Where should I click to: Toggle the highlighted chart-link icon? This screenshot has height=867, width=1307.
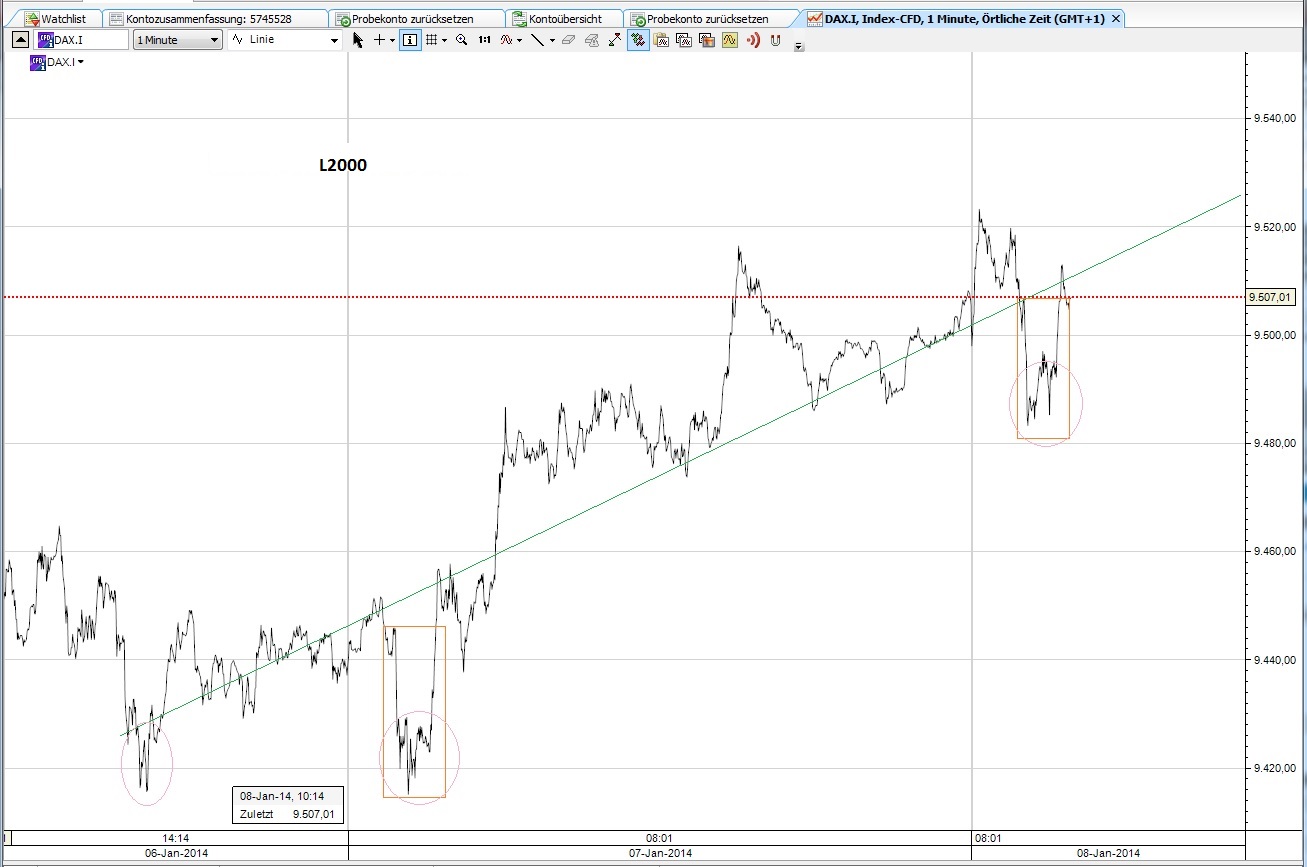click(x=637, y=40)
